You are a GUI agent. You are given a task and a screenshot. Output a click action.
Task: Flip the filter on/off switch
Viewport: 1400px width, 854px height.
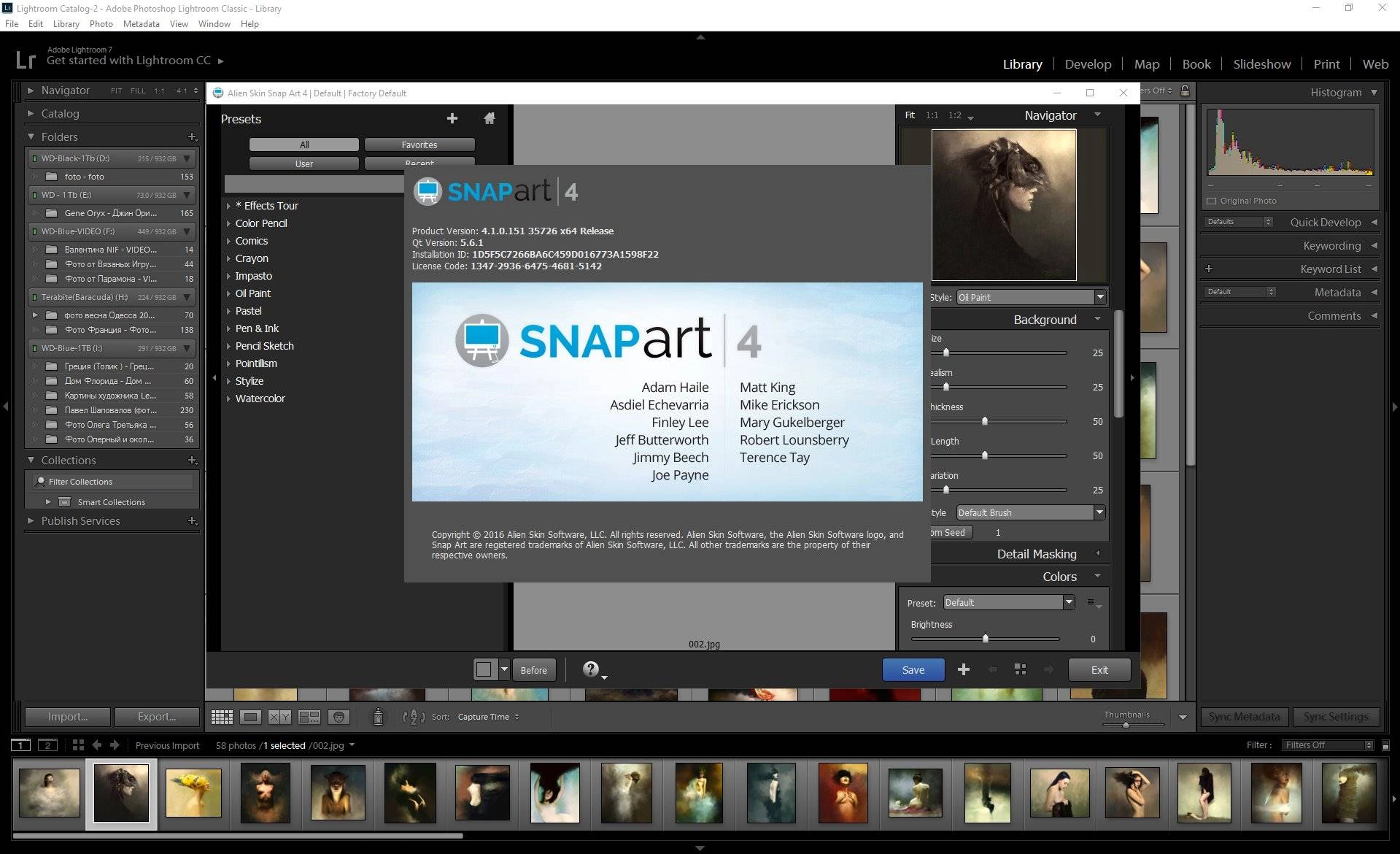[1385, 745]
